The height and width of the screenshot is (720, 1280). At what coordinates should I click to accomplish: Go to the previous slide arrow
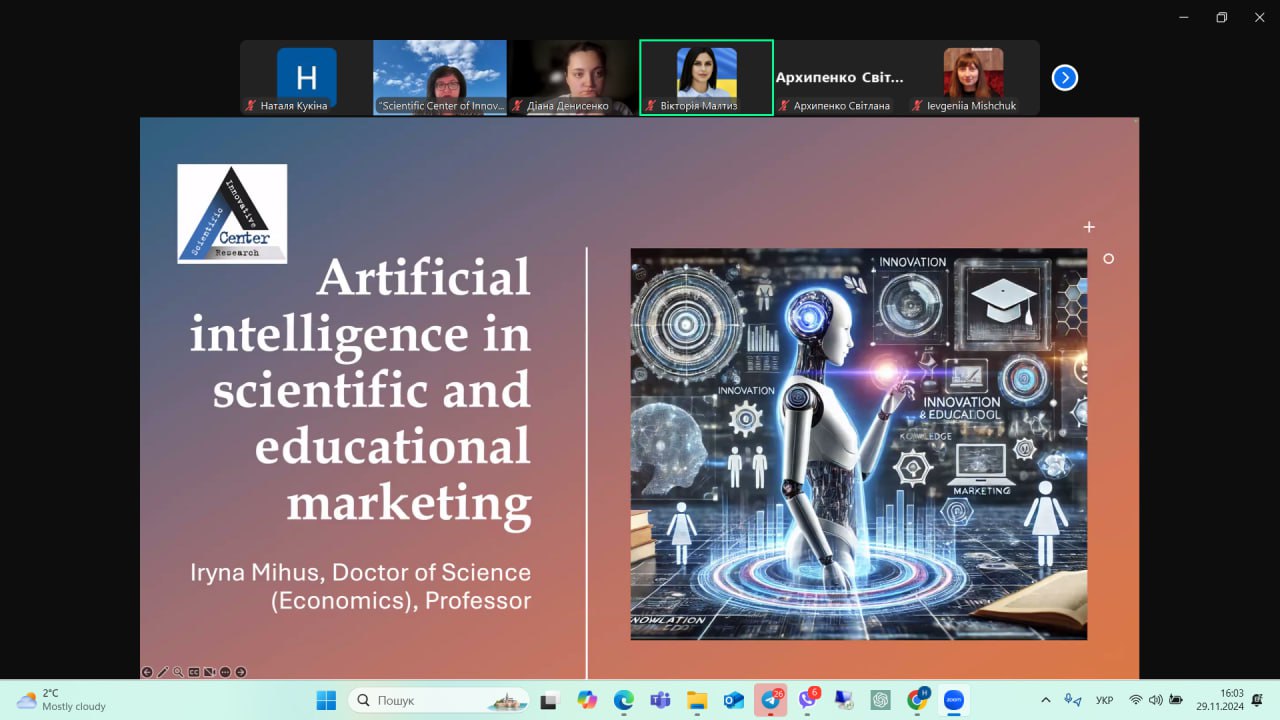(147, 672)
